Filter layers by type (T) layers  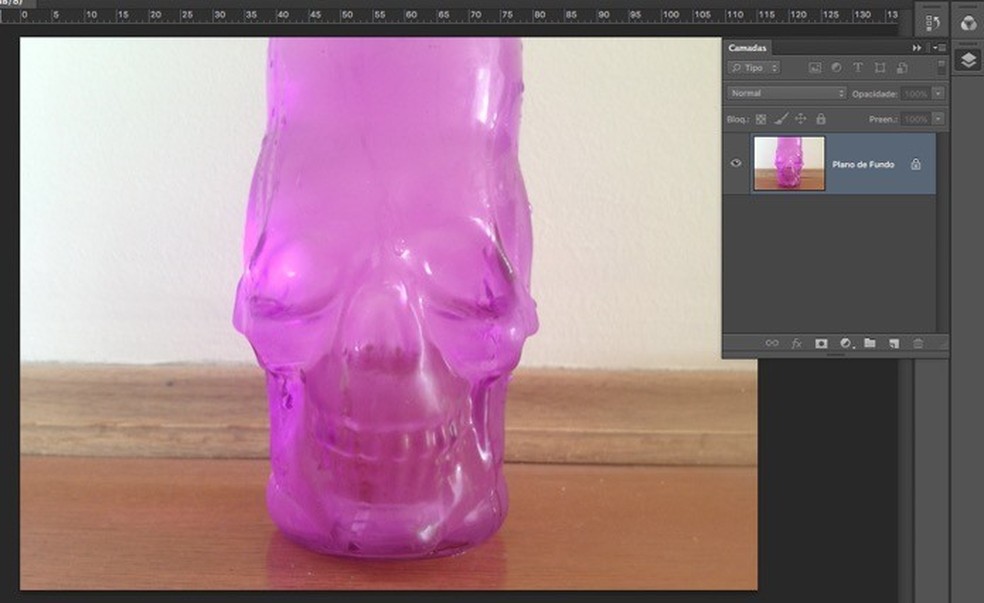tap(857, 68)
